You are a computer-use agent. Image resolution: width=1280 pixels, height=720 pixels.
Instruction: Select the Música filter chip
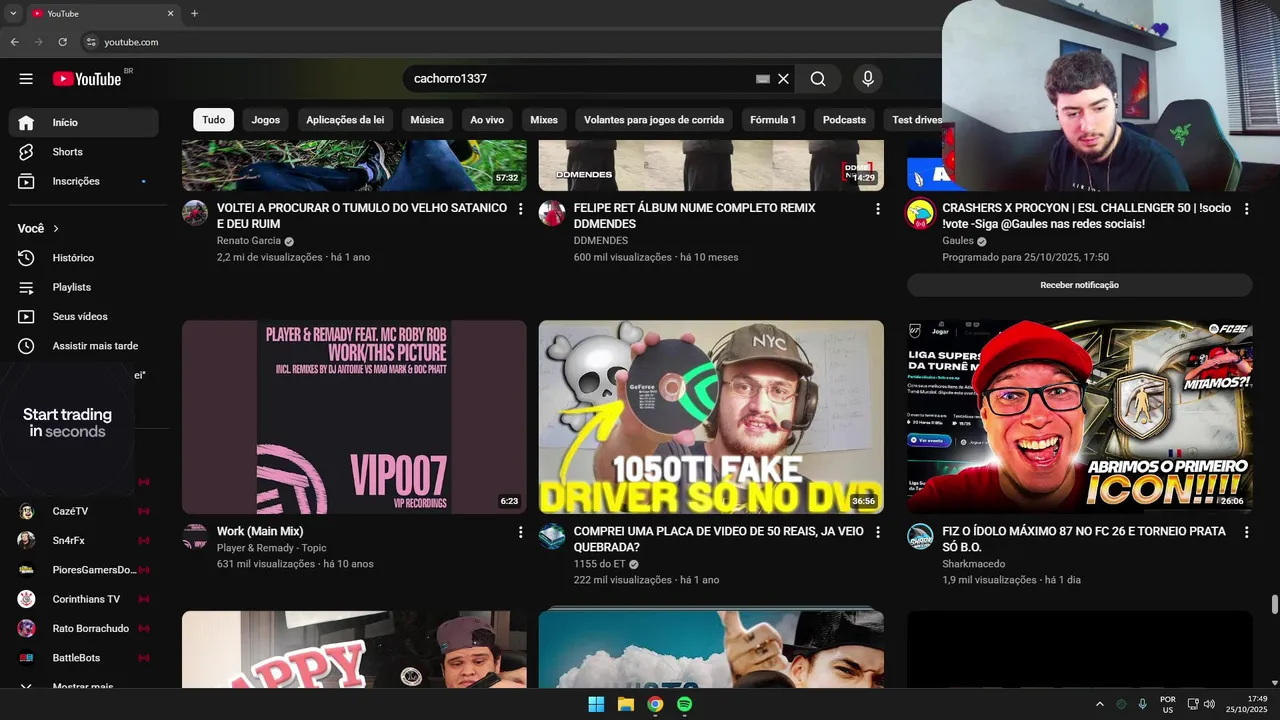tap(427, 120)
